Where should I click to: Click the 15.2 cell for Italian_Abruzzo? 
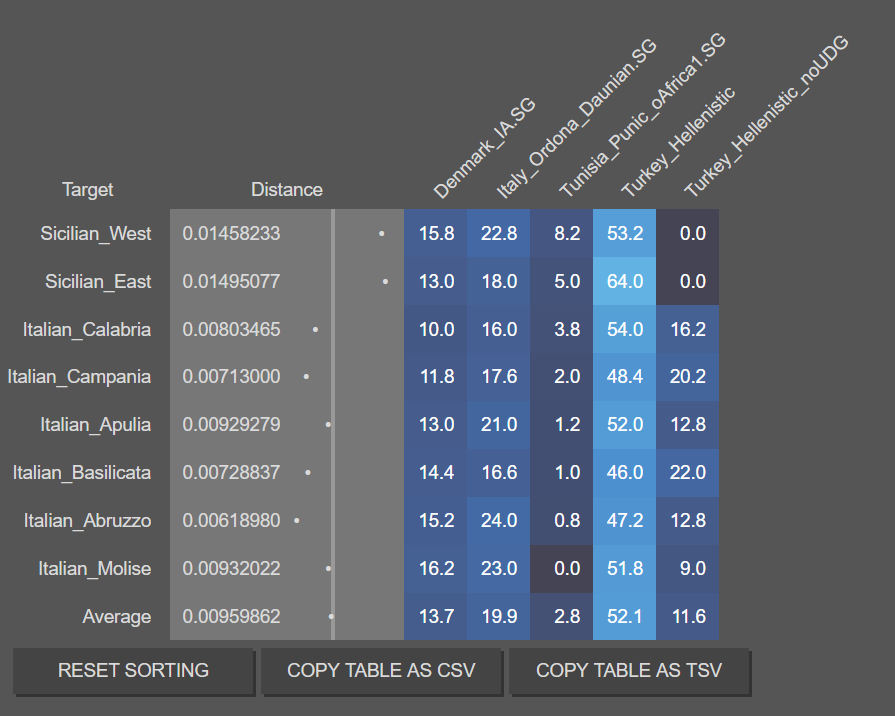[436, 521]
